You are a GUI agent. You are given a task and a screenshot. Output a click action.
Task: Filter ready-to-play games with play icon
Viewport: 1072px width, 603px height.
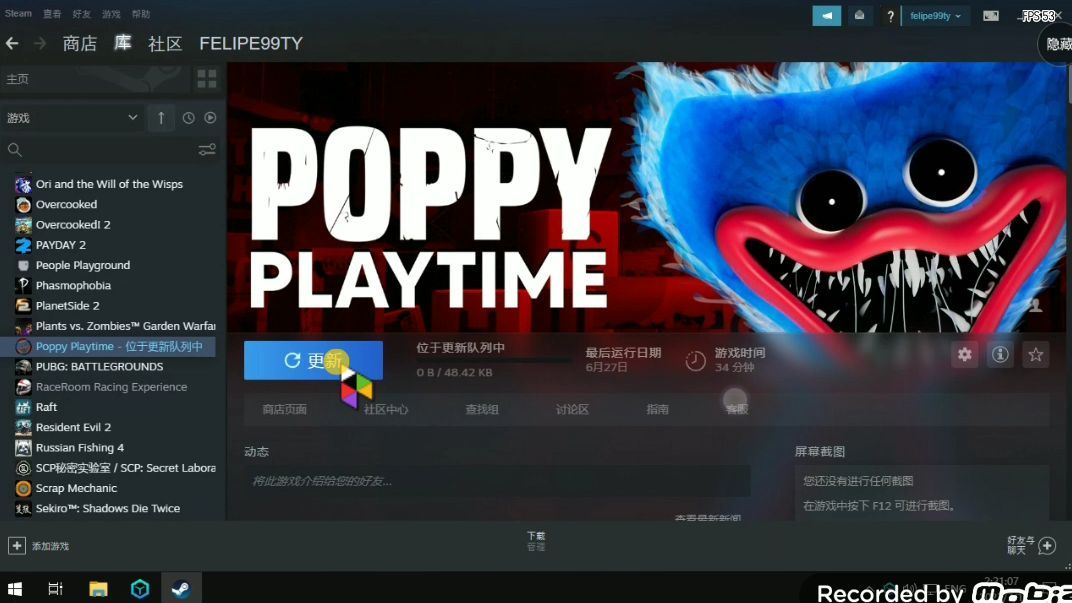(210, 118)
